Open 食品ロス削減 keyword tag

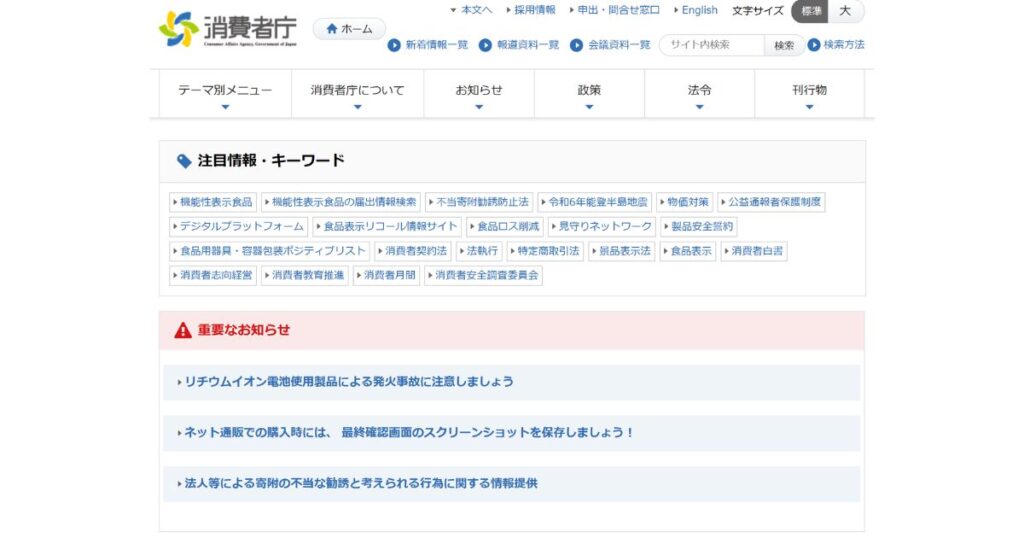(x=505, y=227)
